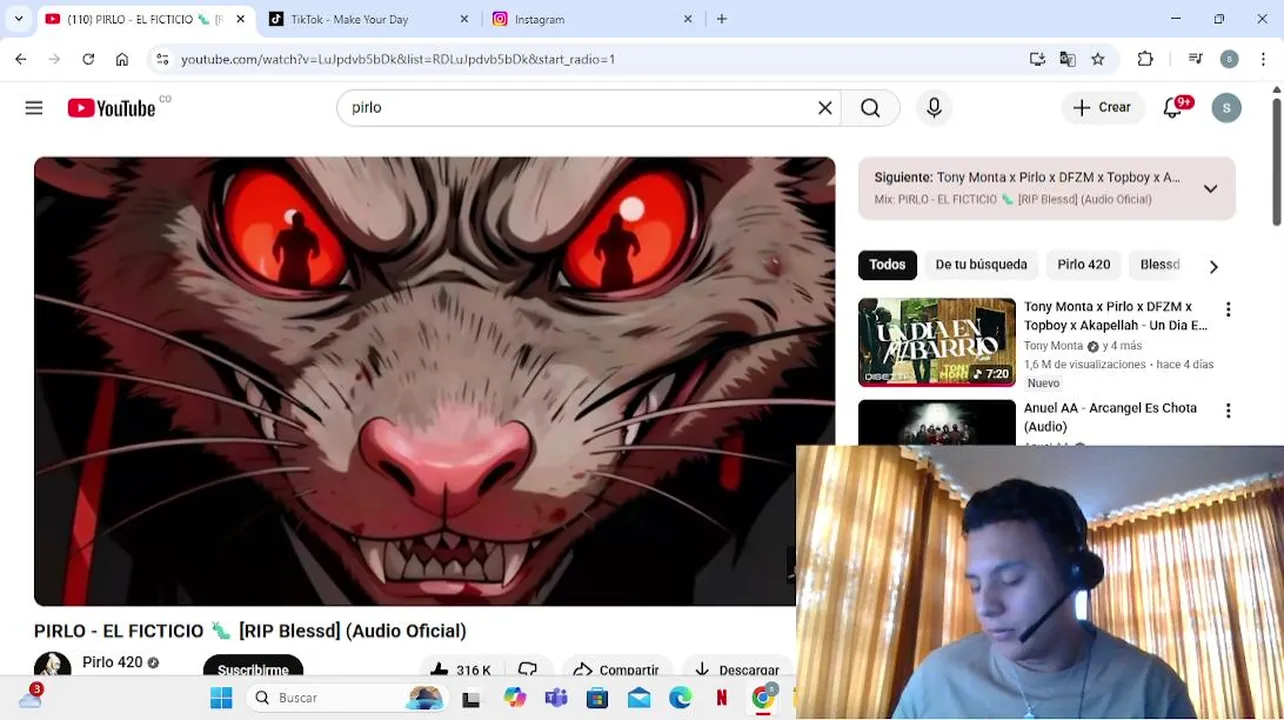
Task: Open the browser home page
Action: point(122,59)
